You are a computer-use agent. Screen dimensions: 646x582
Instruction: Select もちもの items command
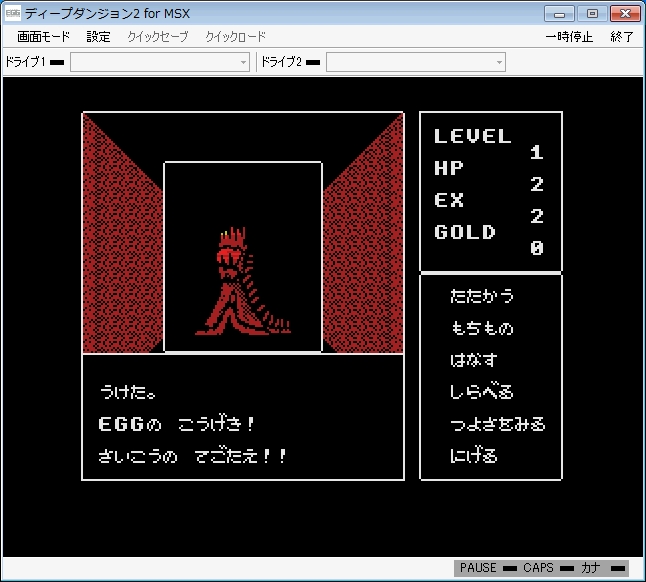[482, 328]
